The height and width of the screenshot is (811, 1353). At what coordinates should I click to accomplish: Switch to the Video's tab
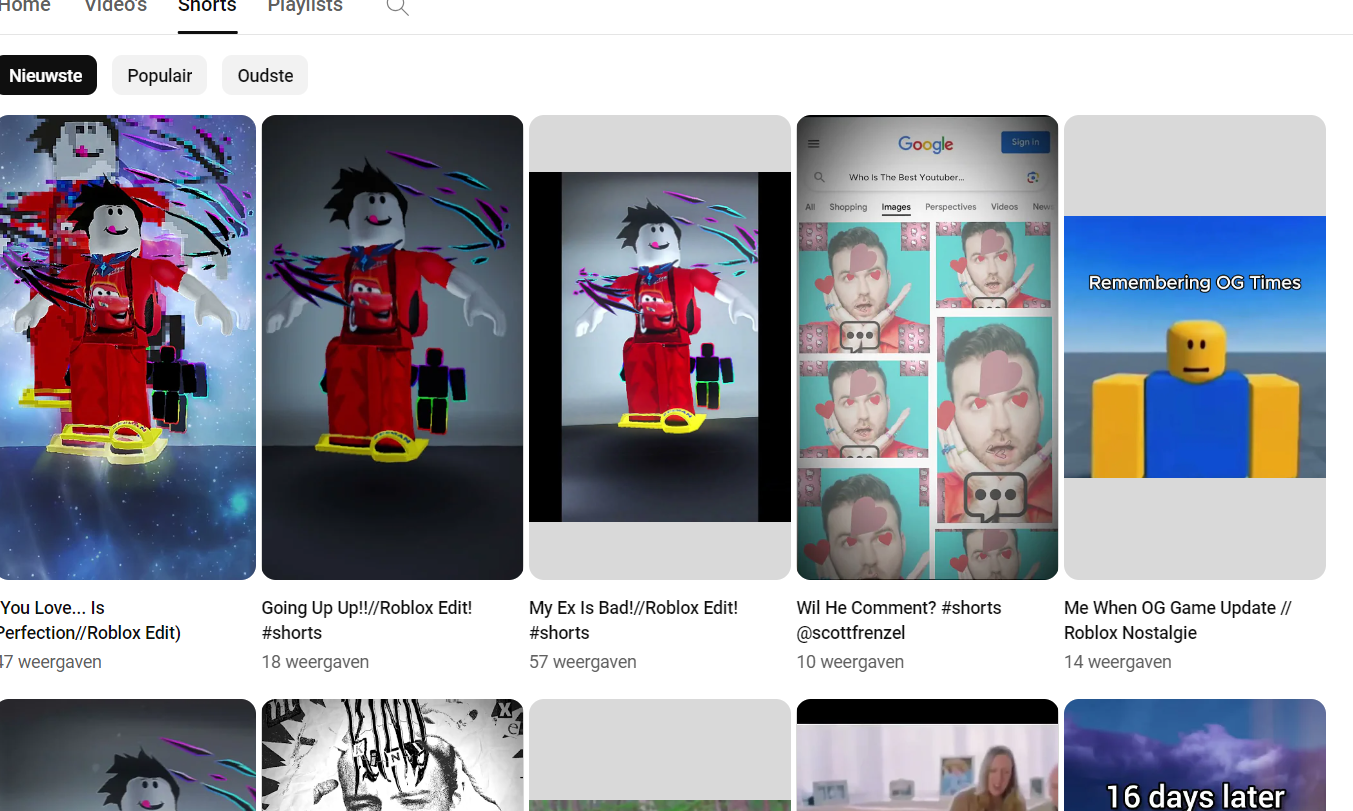pyautogui.click(x=115, y=7)
